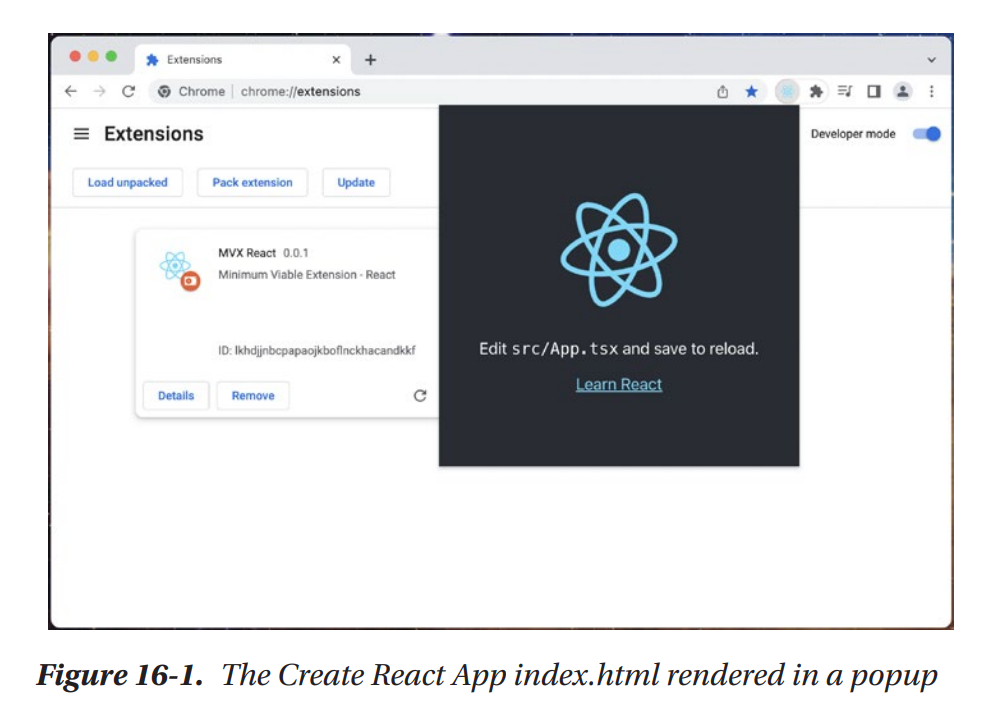This screenshot has height=714, width=986.
Task: Reload the MVX React extension
Action: click(420, 395)
